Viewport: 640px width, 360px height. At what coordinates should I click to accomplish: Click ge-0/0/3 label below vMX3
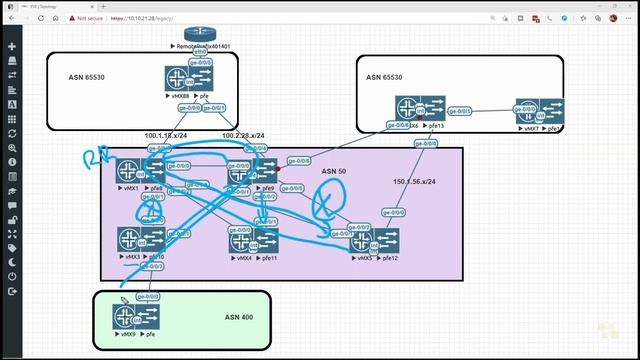tap(152, 266)
